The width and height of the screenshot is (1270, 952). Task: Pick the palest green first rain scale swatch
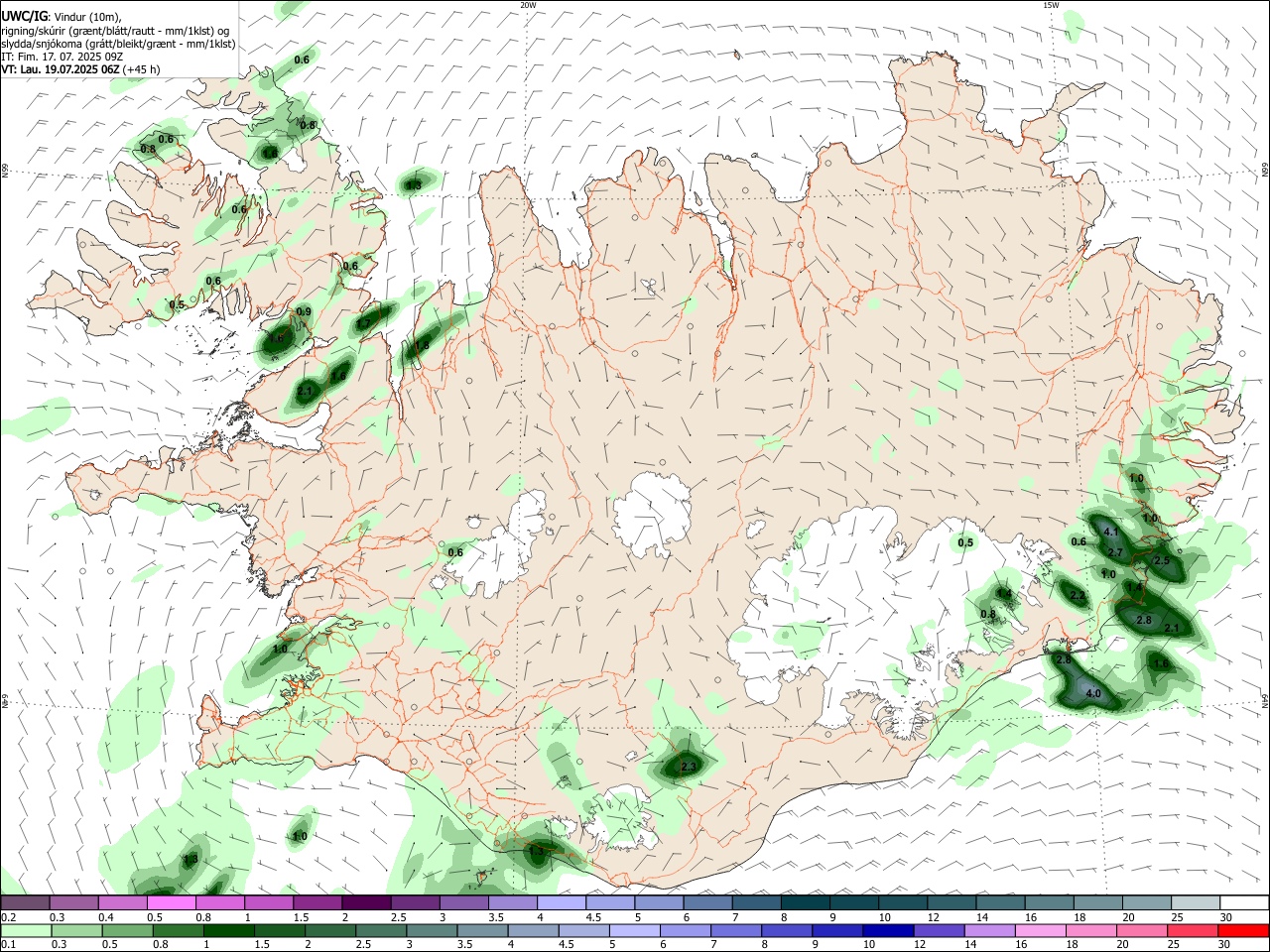pyautogui.click(x=25, y=930)
